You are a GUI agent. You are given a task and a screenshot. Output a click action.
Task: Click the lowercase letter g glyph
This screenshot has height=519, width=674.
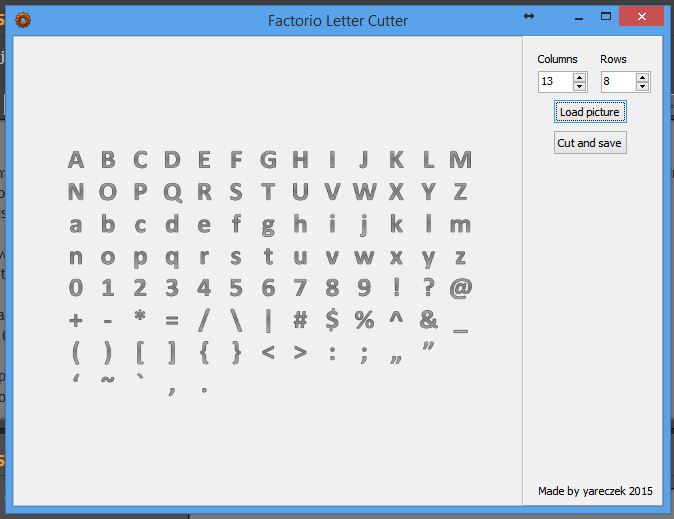268,226
